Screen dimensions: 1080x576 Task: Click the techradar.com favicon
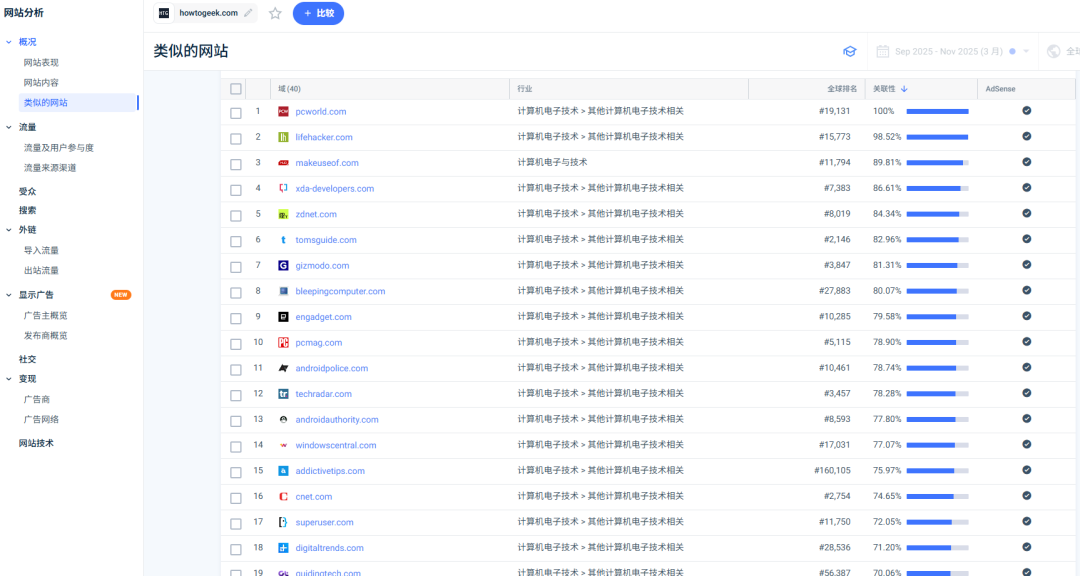tap(283, 394)
